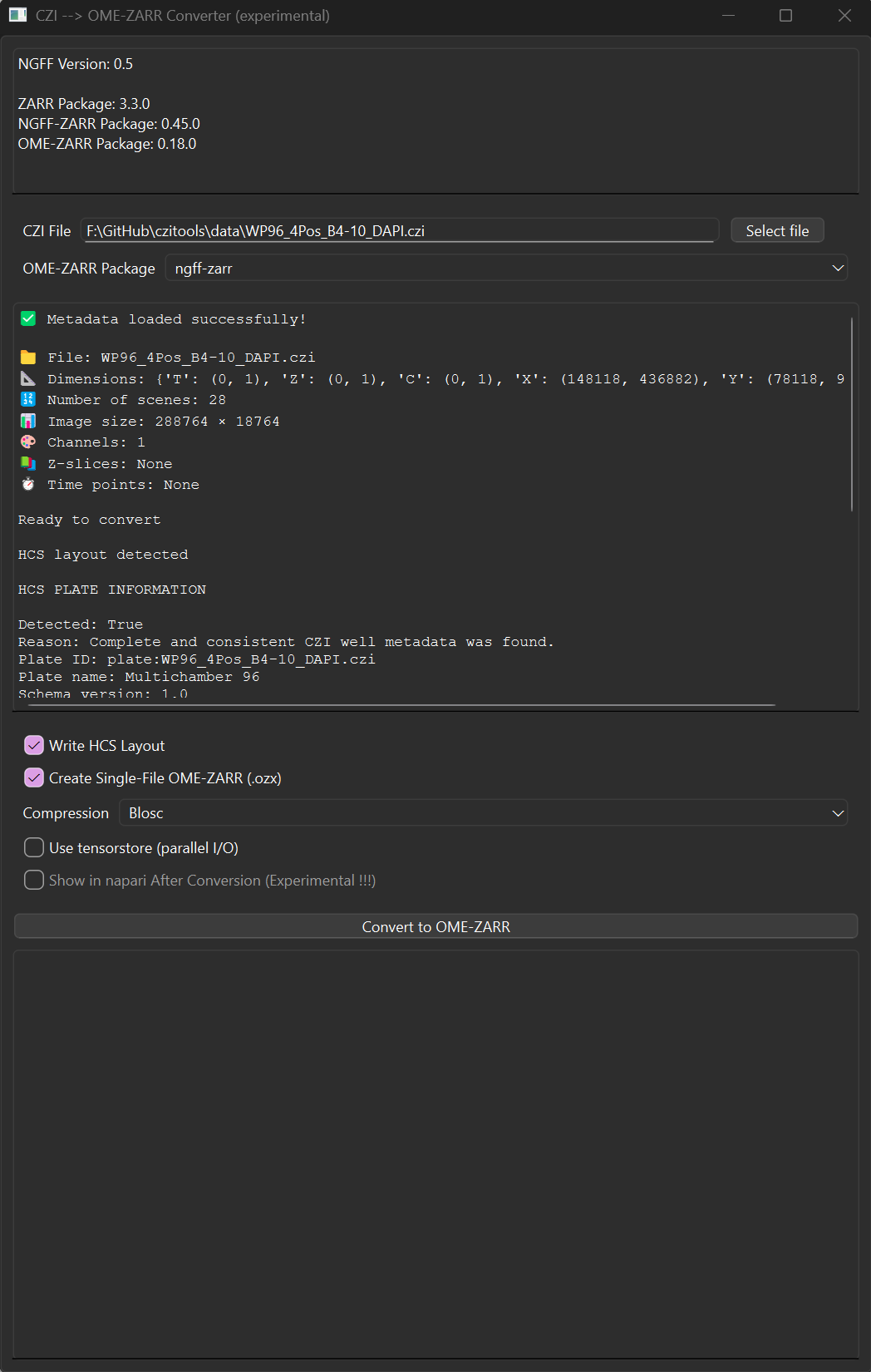Click the numbers icon beside Number of scenes
The height and width of the screenshot is (1372, 871).
pyautogui.click(x=28, y=399)
